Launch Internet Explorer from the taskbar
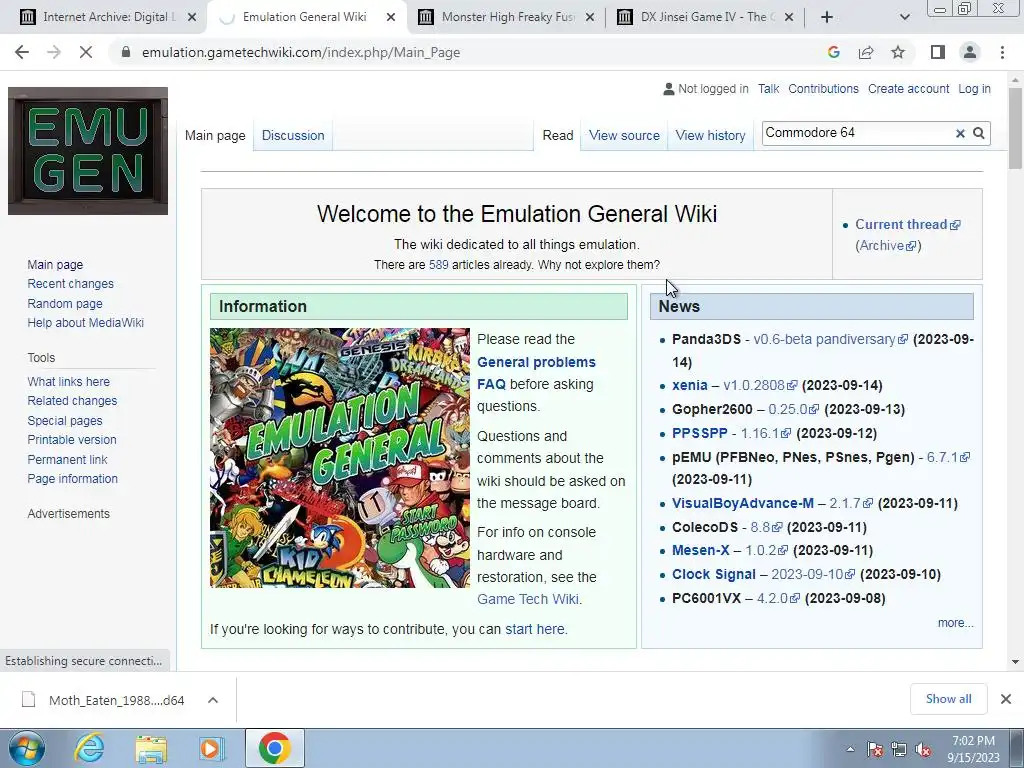The image size is (1024, 768). [89, 748]
